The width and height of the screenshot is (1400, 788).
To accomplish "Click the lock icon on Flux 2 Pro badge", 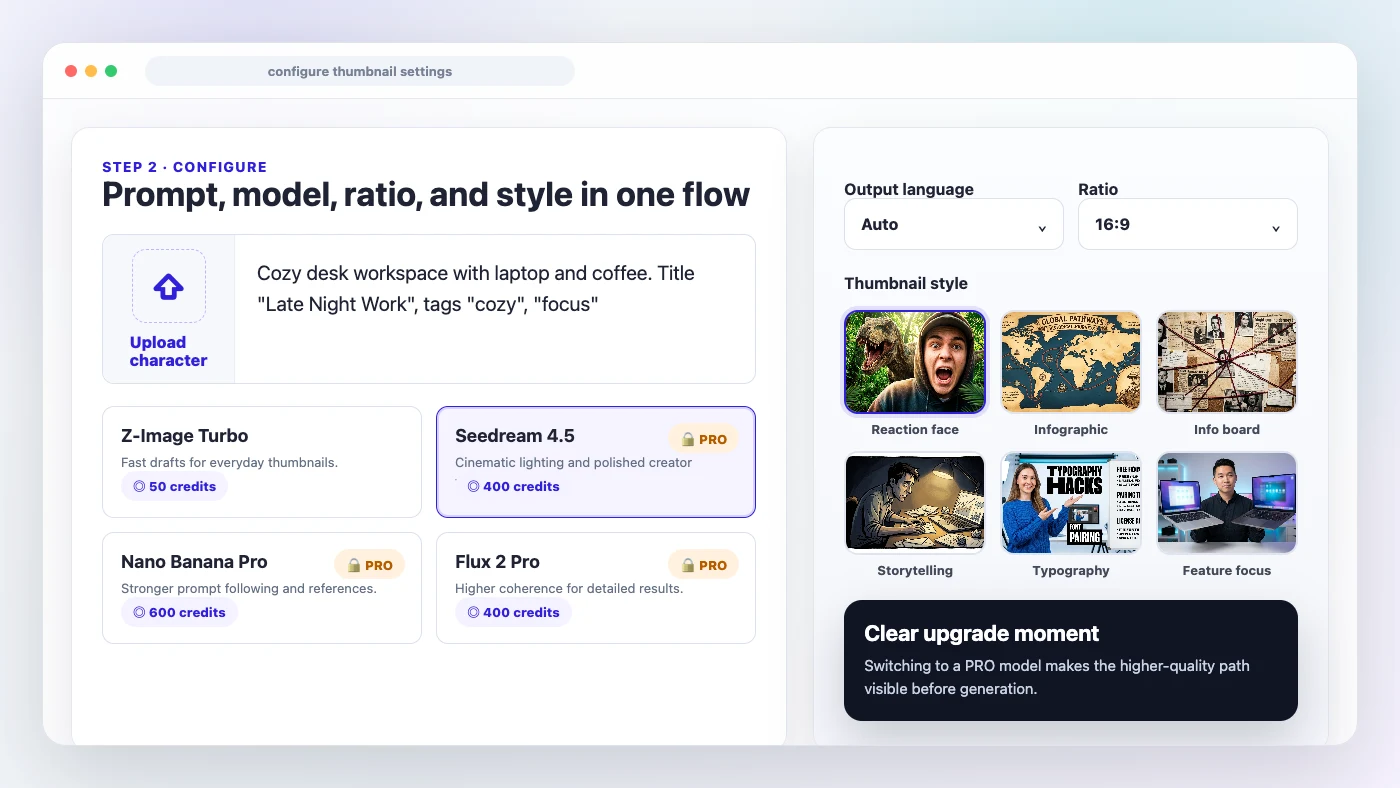I will click(x=688, y=565).
